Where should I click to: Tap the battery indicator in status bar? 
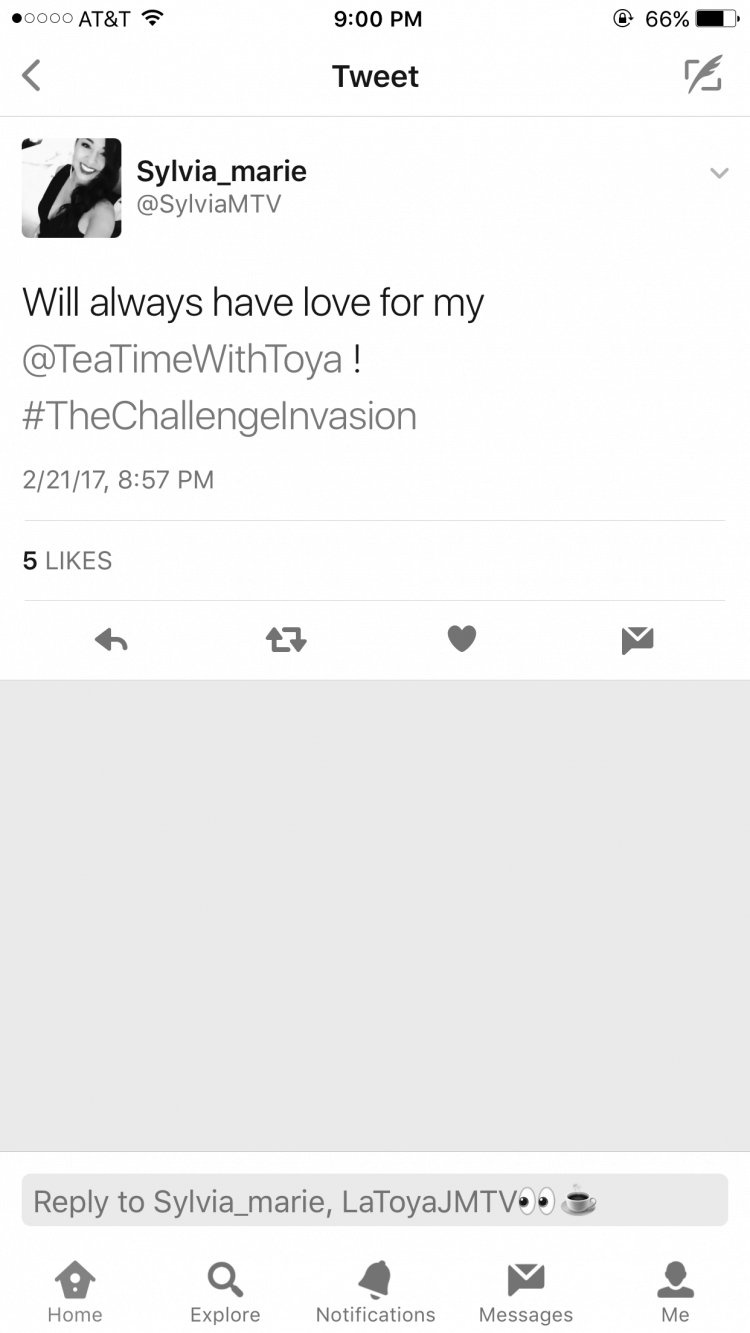718,18
